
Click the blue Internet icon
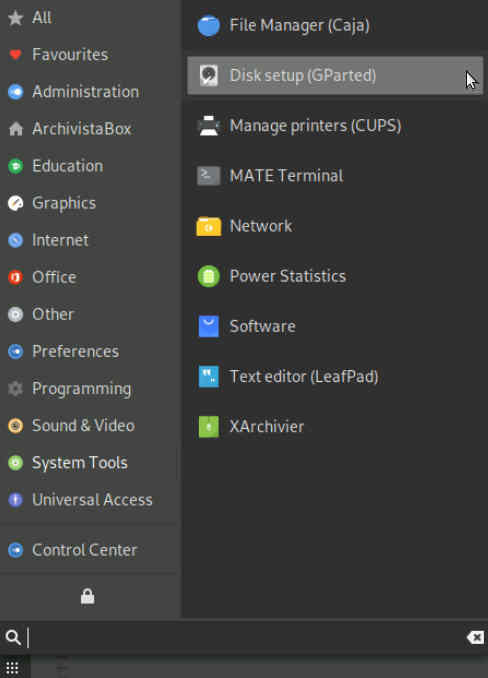16,240
